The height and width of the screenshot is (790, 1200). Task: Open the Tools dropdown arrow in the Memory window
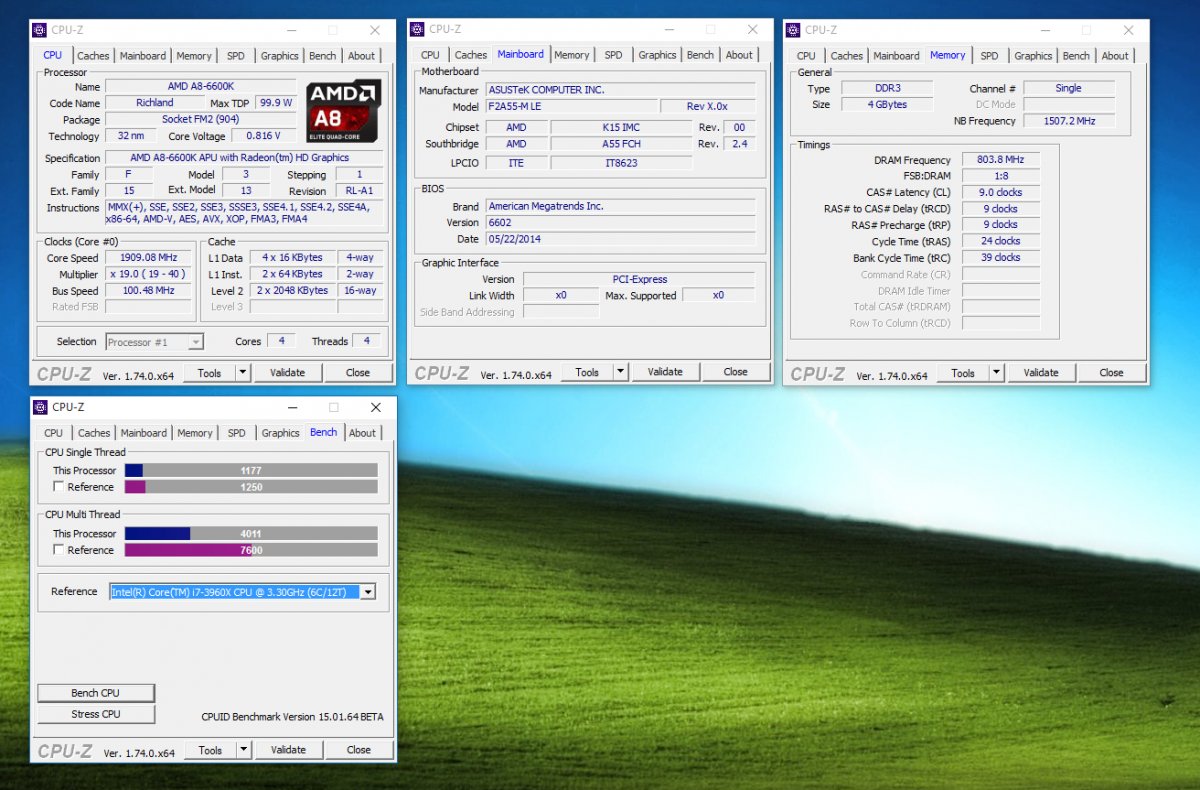996,372
